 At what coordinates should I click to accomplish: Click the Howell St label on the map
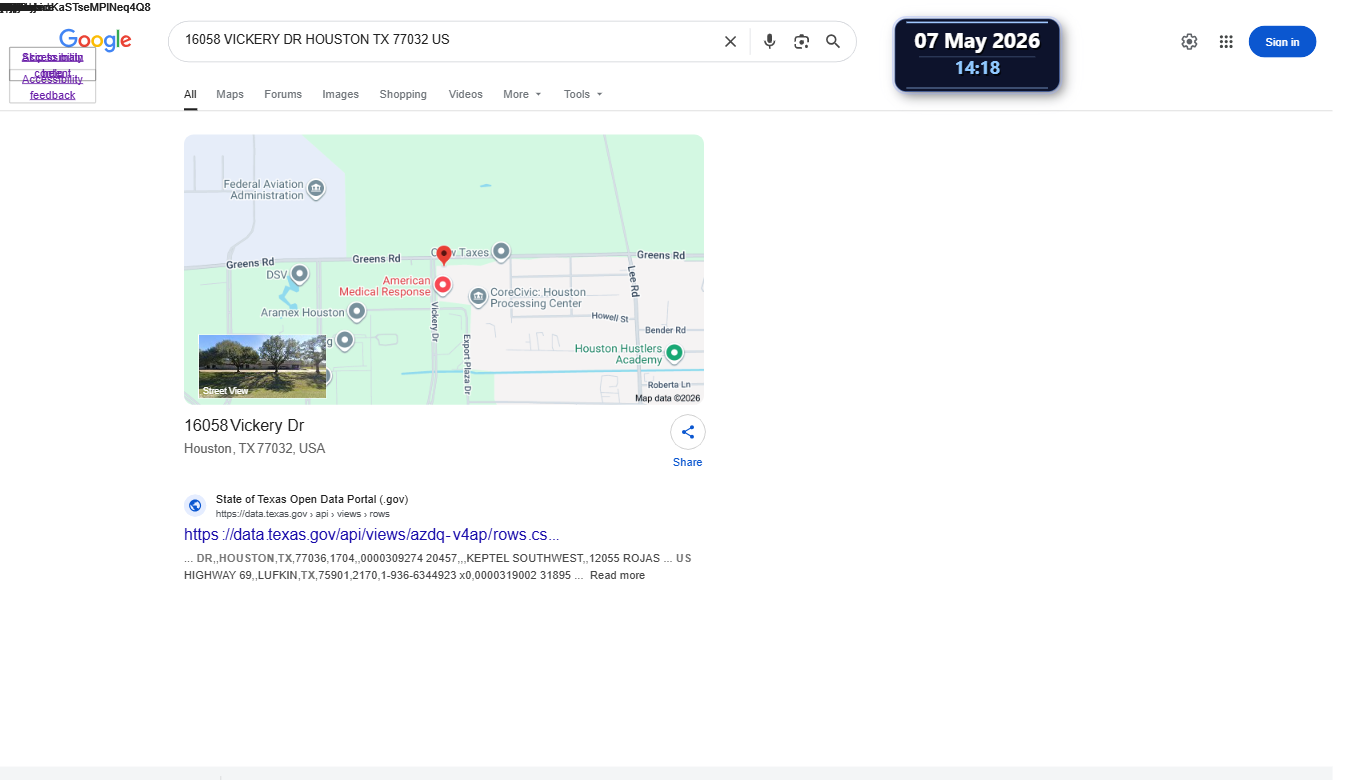pos(610,318)
